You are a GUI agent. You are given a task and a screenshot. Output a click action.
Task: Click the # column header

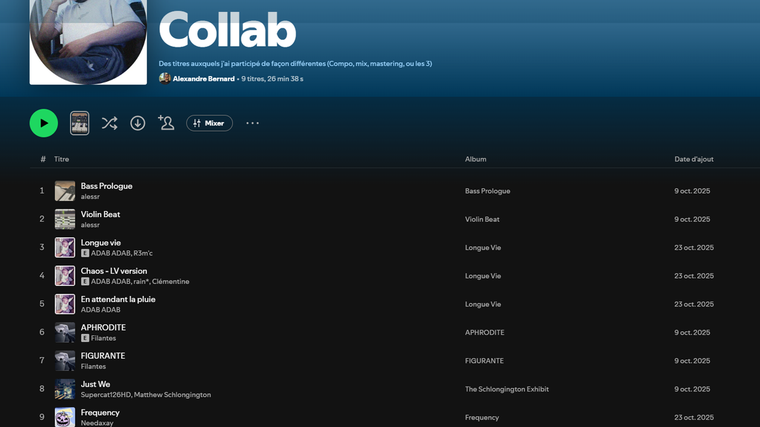click(43, 159)
